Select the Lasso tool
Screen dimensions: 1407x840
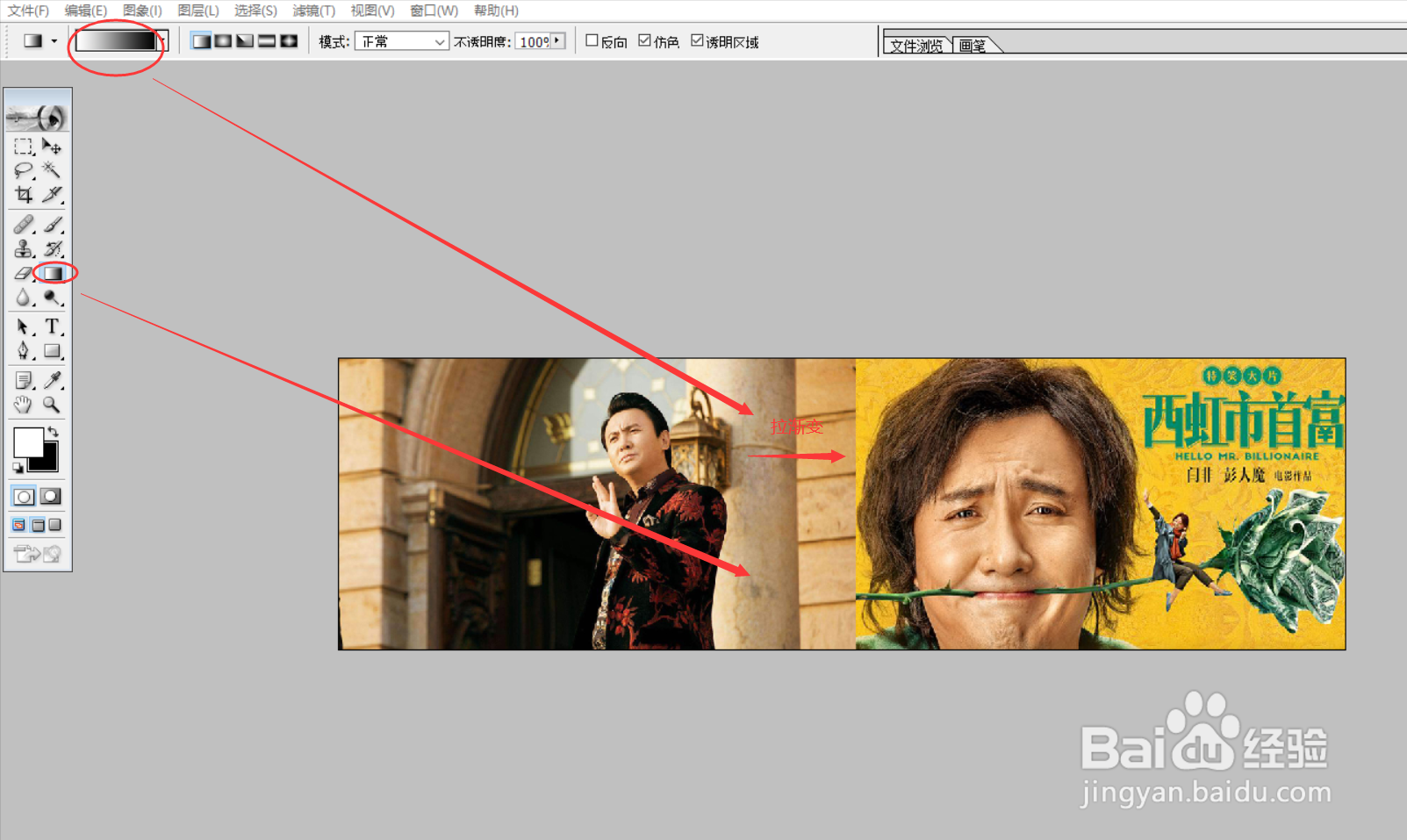coord(24,170)
